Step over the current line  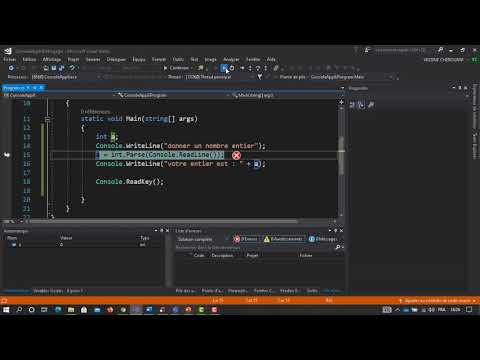258,68
